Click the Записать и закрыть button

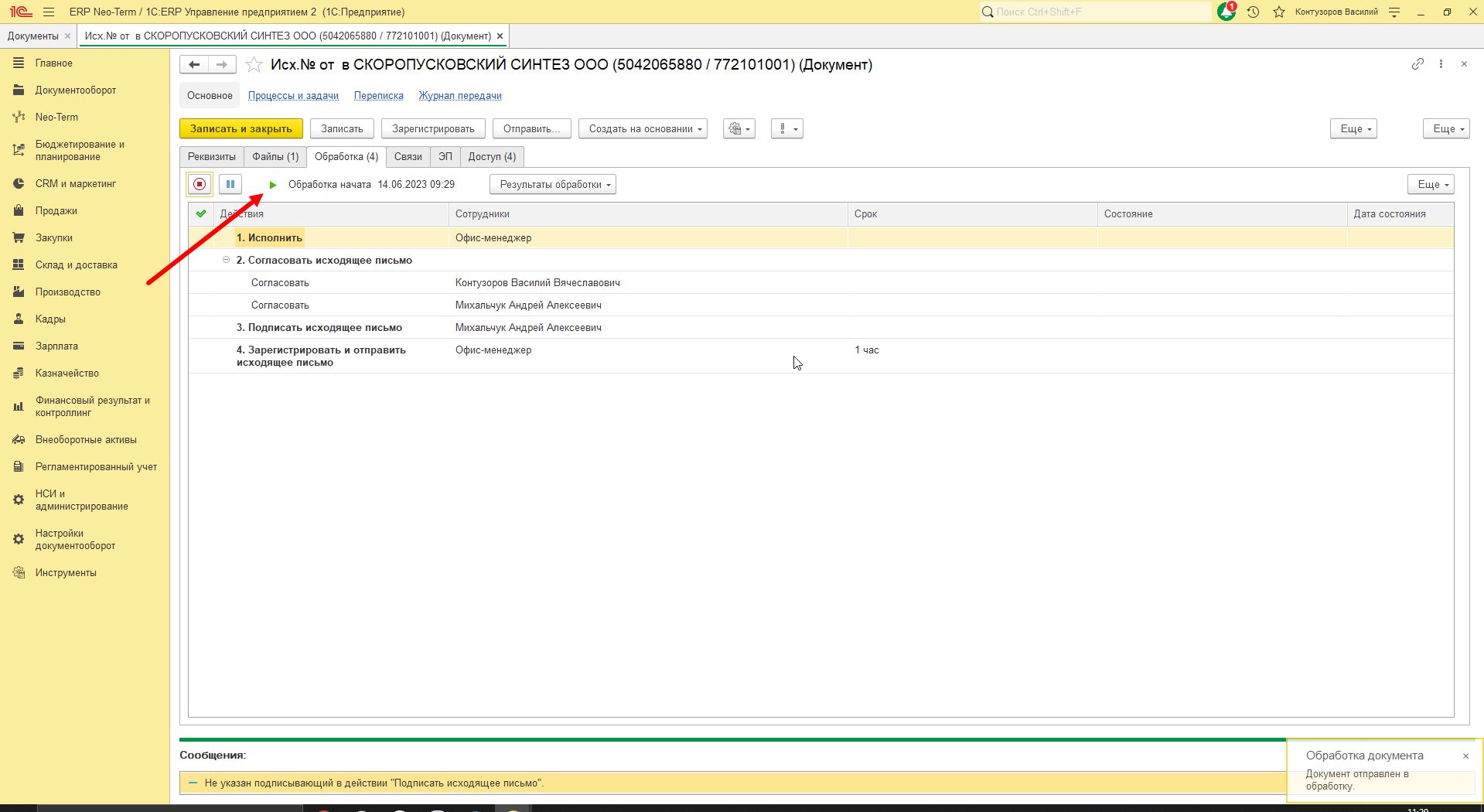tap(241, 129)
